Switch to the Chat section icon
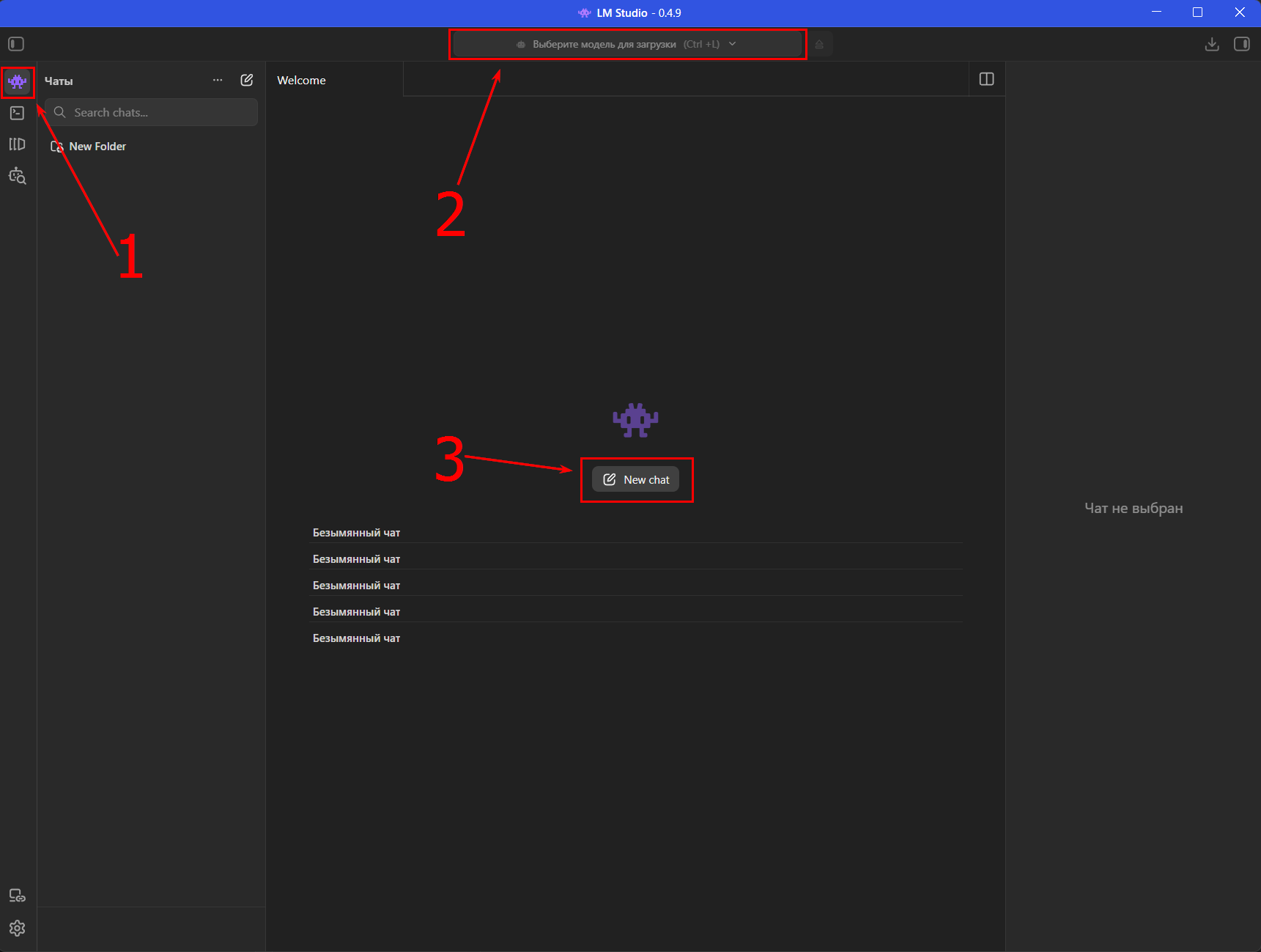This screenshot has width=1261, height=952. coord(18,81)
